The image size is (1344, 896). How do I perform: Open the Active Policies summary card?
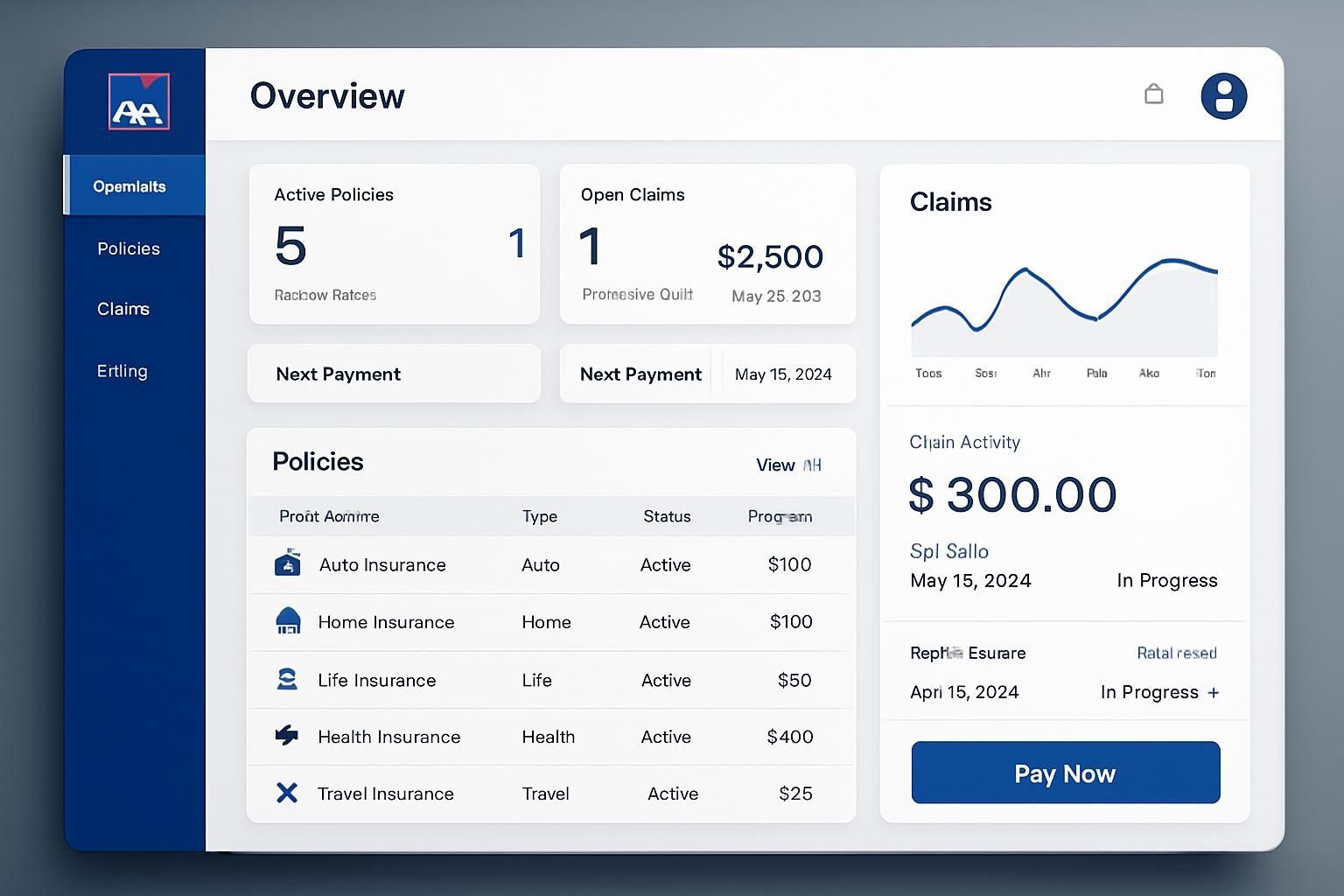click(394, 244)
